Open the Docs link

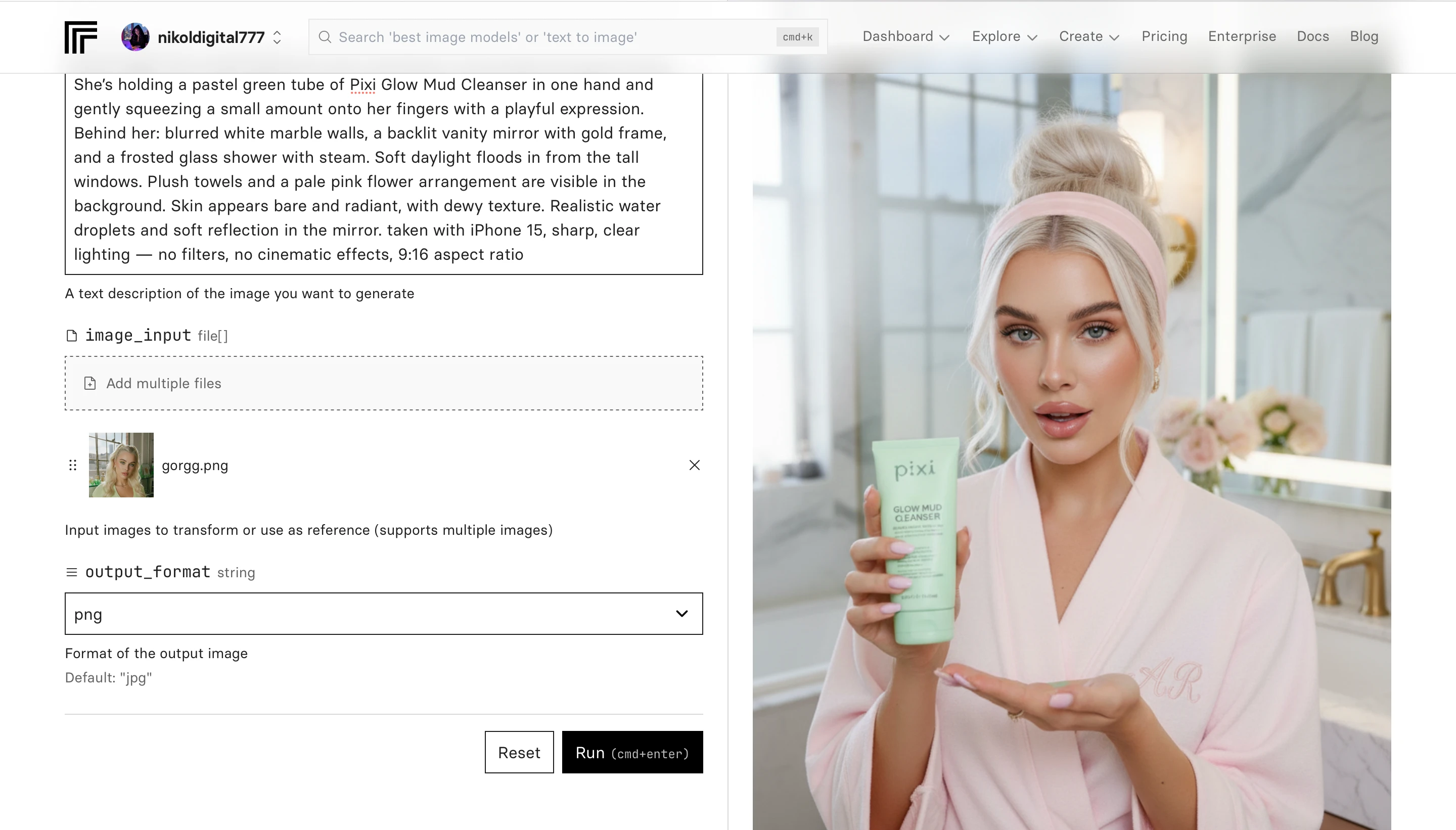(x=1313, y=36)
